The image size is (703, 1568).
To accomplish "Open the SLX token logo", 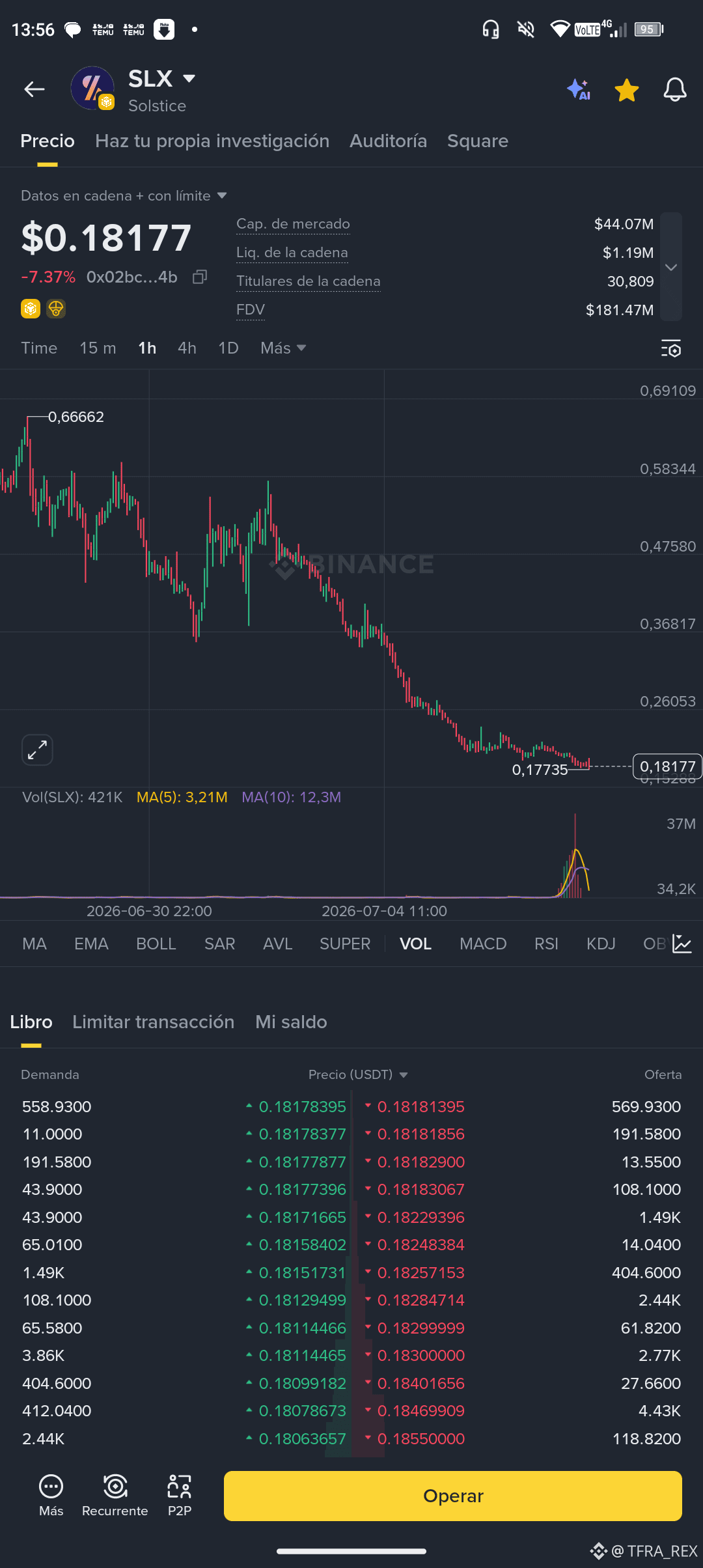I will point(92,88).
